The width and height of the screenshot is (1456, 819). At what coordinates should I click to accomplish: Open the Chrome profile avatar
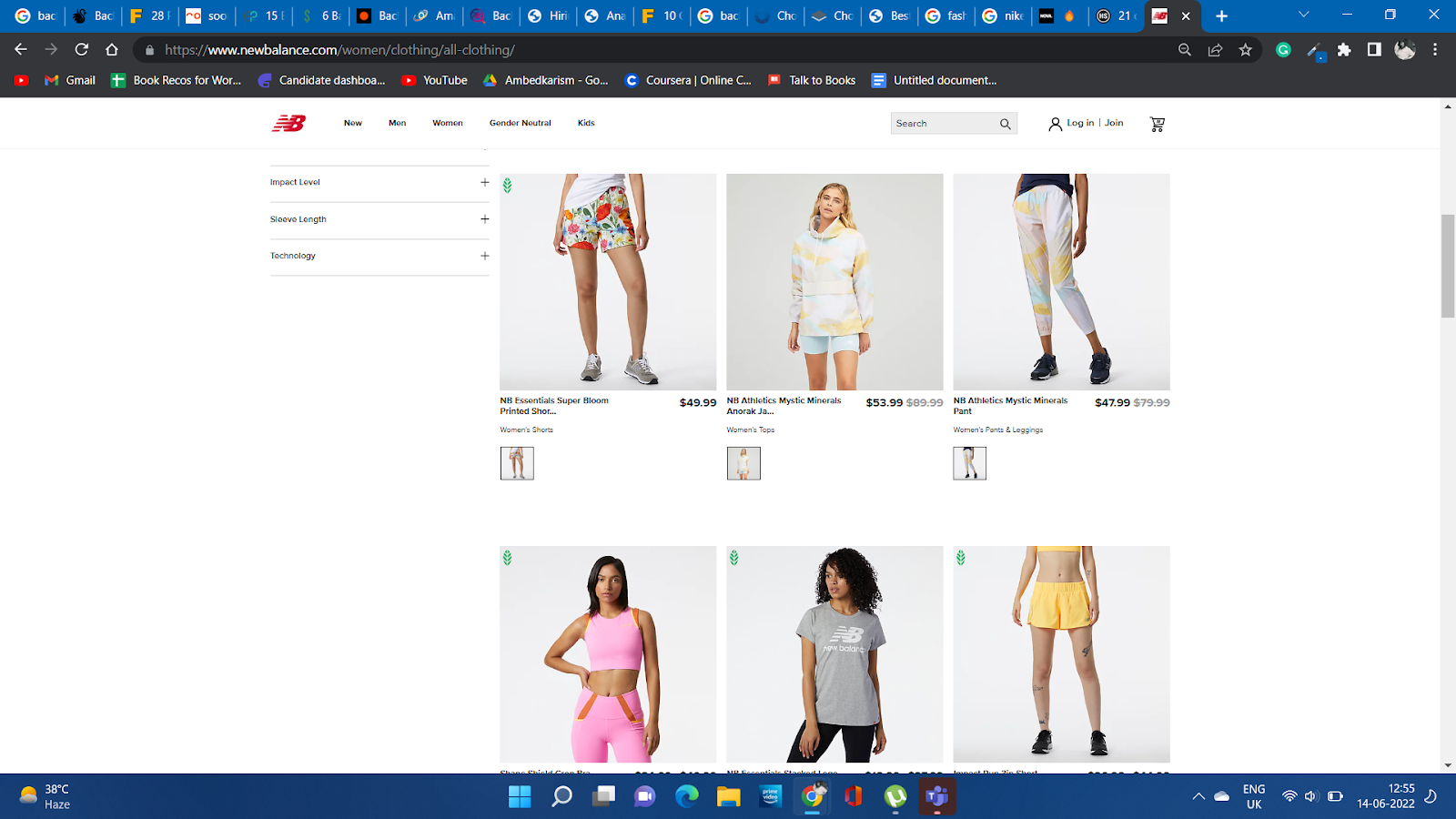(x=1405, y=50)
